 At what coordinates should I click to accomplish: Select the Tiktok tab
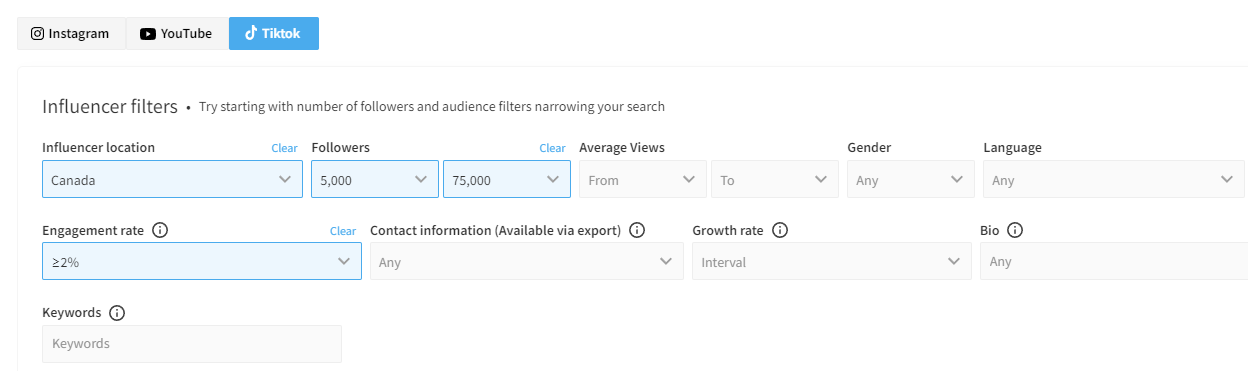coord(274,33)
